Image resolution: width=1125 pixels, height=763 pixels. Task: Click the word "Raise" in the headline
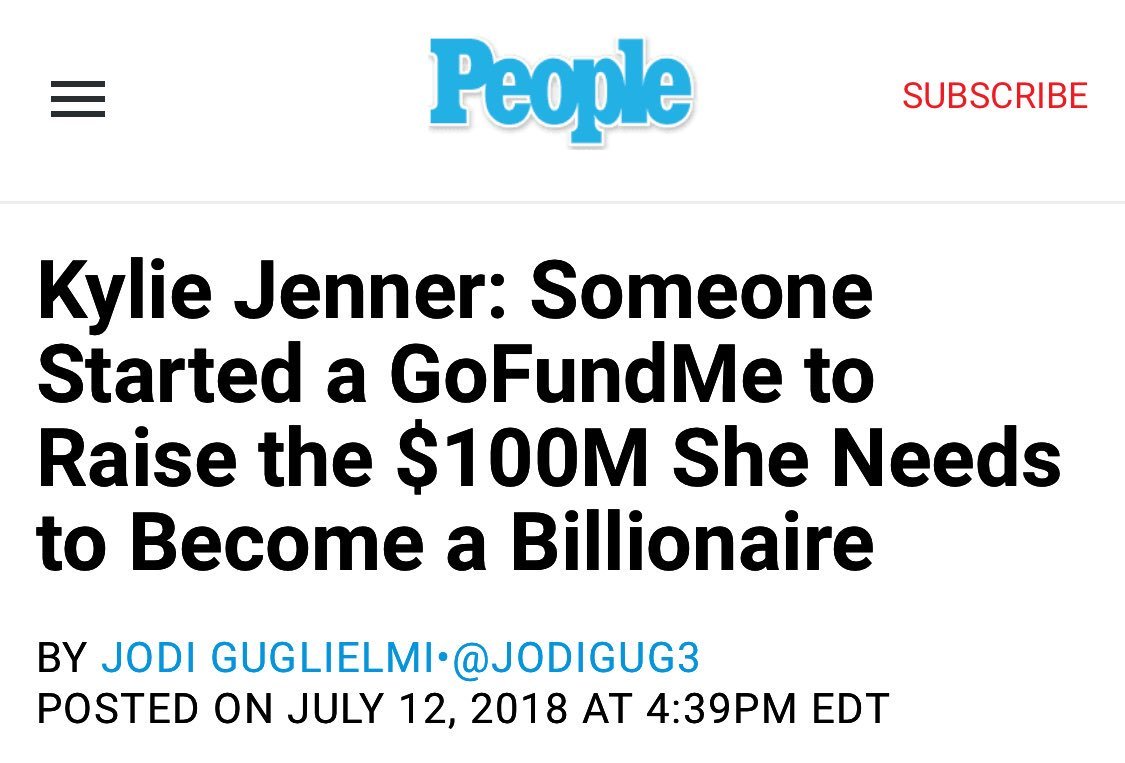[135, 459]
